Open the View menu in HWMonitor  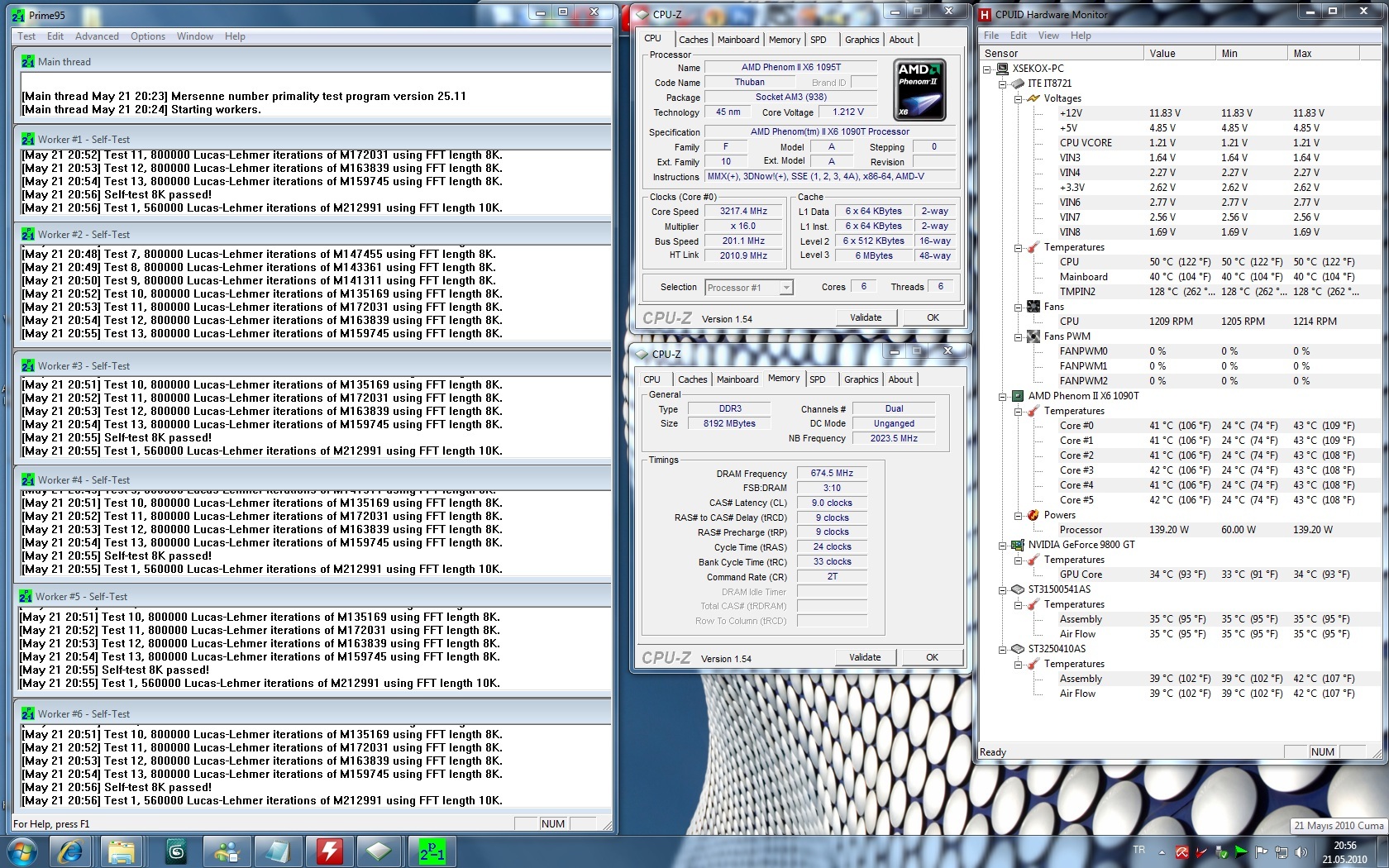coord(1048,36)
